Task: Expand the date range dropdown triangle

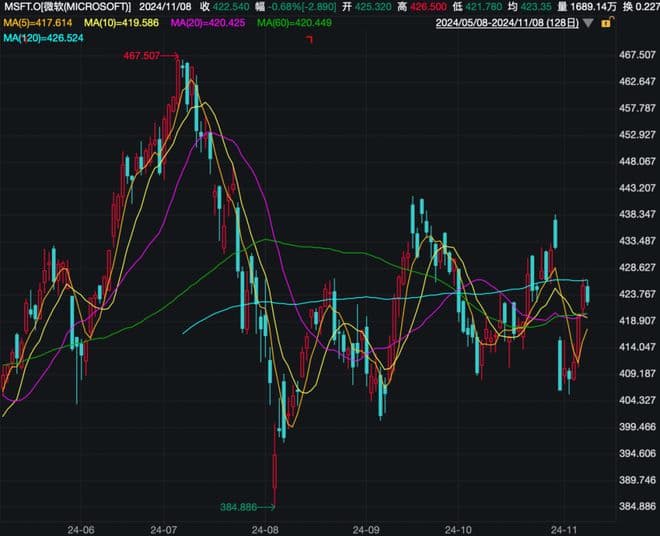Action: 586,22
